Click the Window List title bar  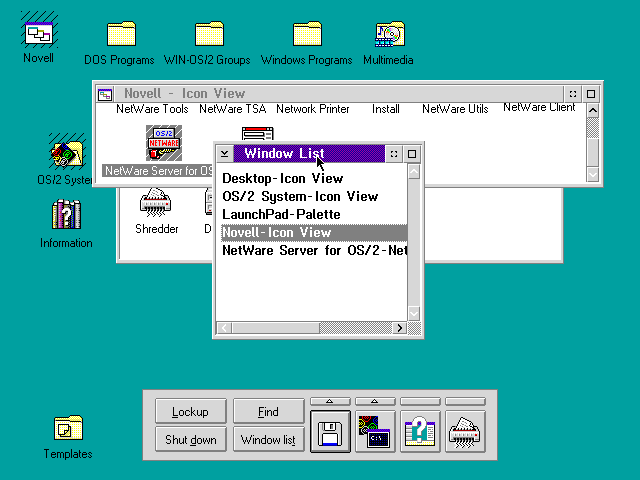point(309,154)
